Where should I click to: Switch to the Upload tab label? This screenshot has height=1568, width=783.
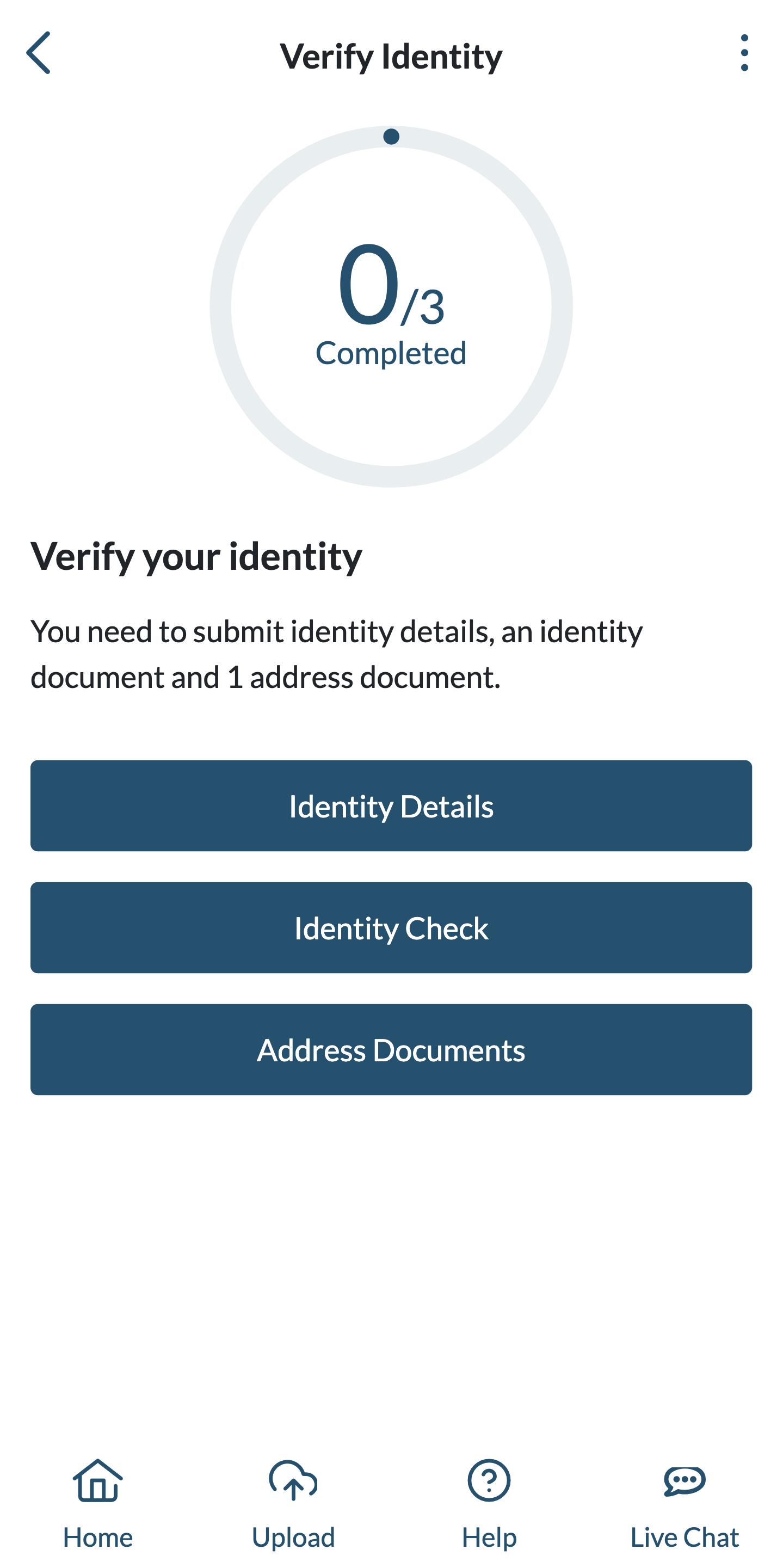(293, 1538)
